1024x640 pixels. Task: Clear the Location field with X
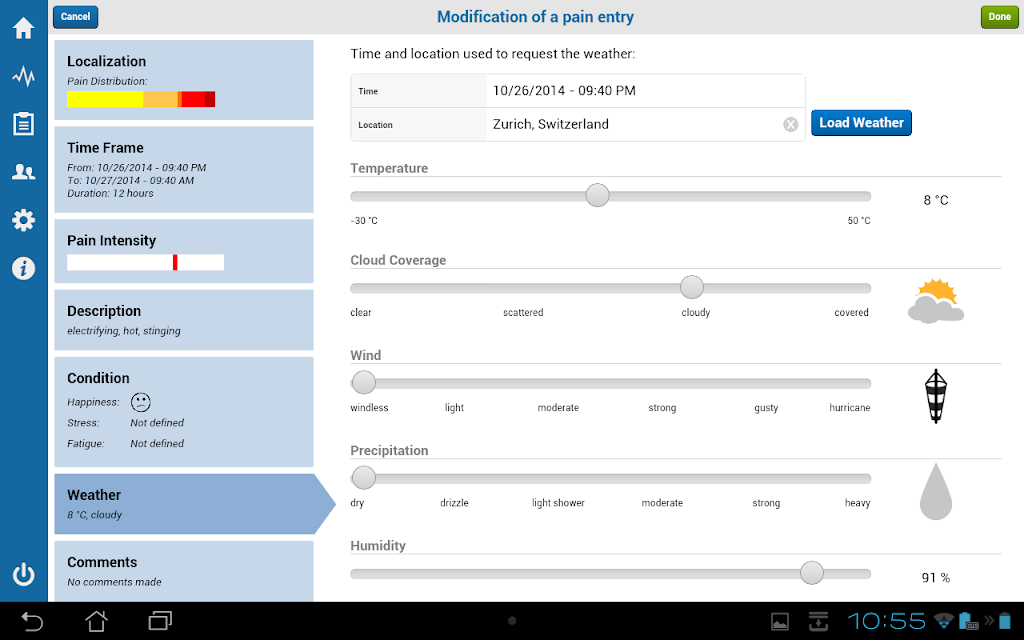coord(790,124)
